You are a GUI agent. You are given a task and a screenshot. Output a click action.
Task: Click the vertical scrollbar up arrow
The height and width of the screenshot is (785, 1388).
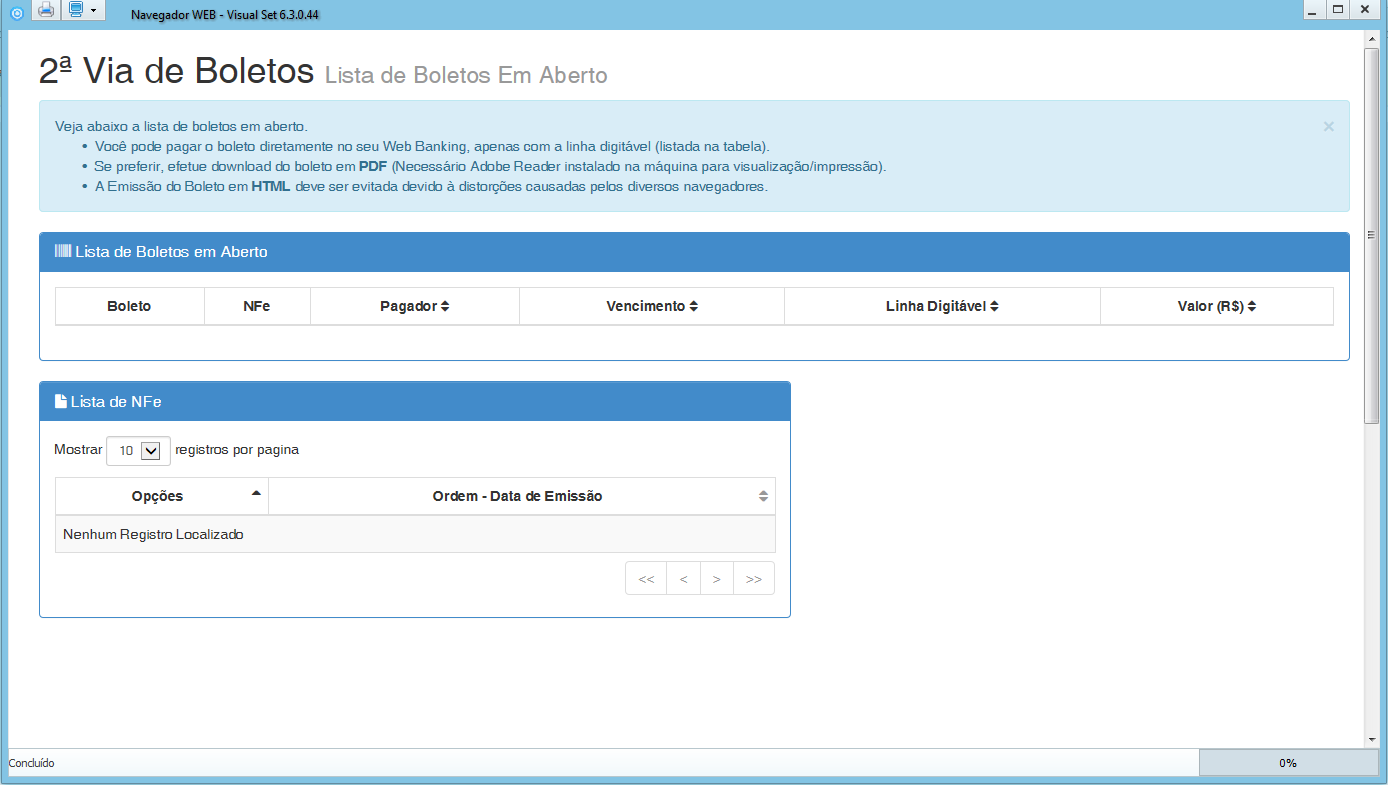(1371, 39)
